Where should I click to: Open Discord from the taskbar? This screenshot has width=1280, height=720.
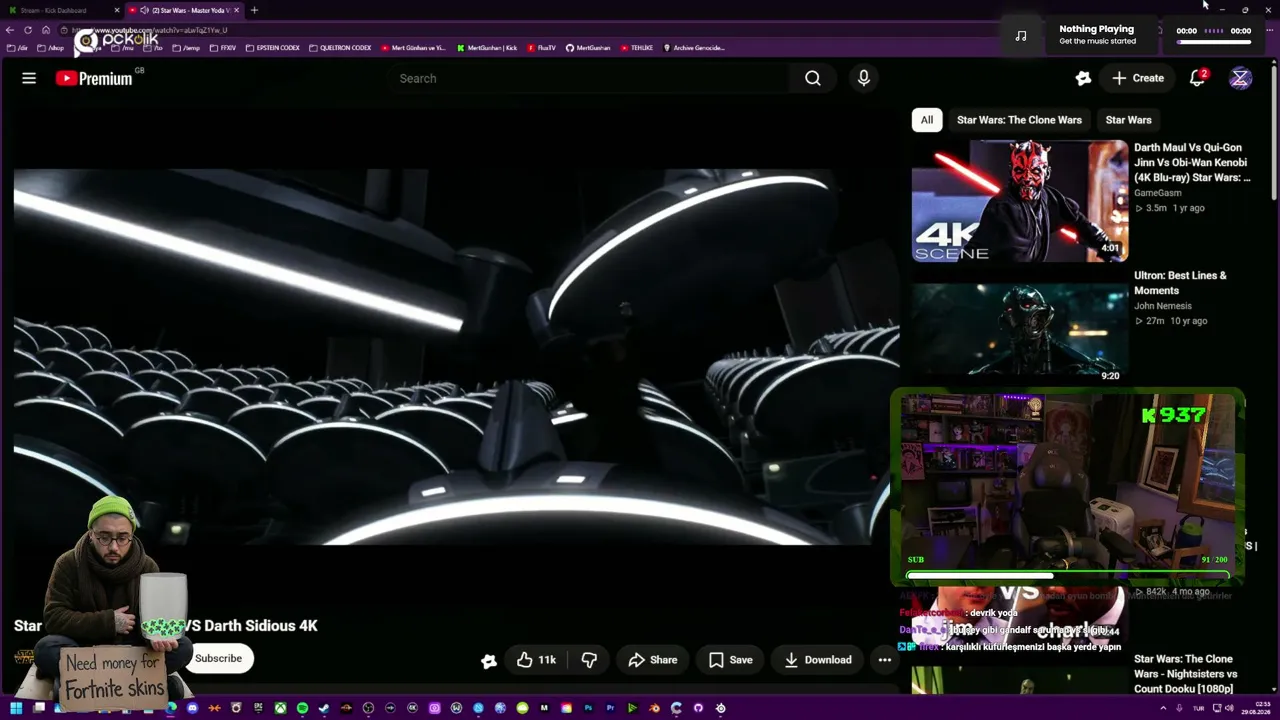point(192,708)
